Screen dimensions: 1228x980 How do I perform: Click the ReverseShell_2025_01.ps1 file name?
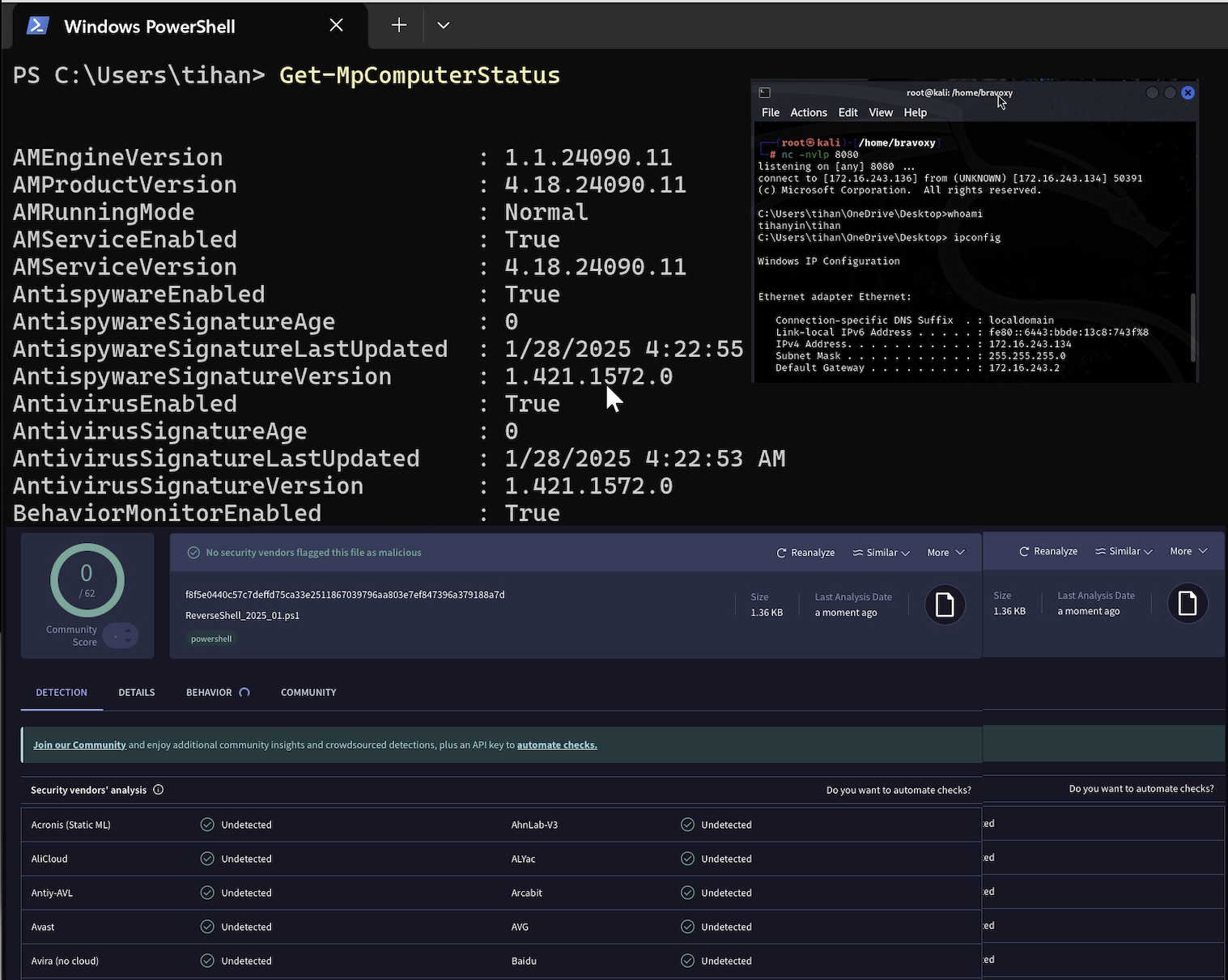click(x=243, y=616)
